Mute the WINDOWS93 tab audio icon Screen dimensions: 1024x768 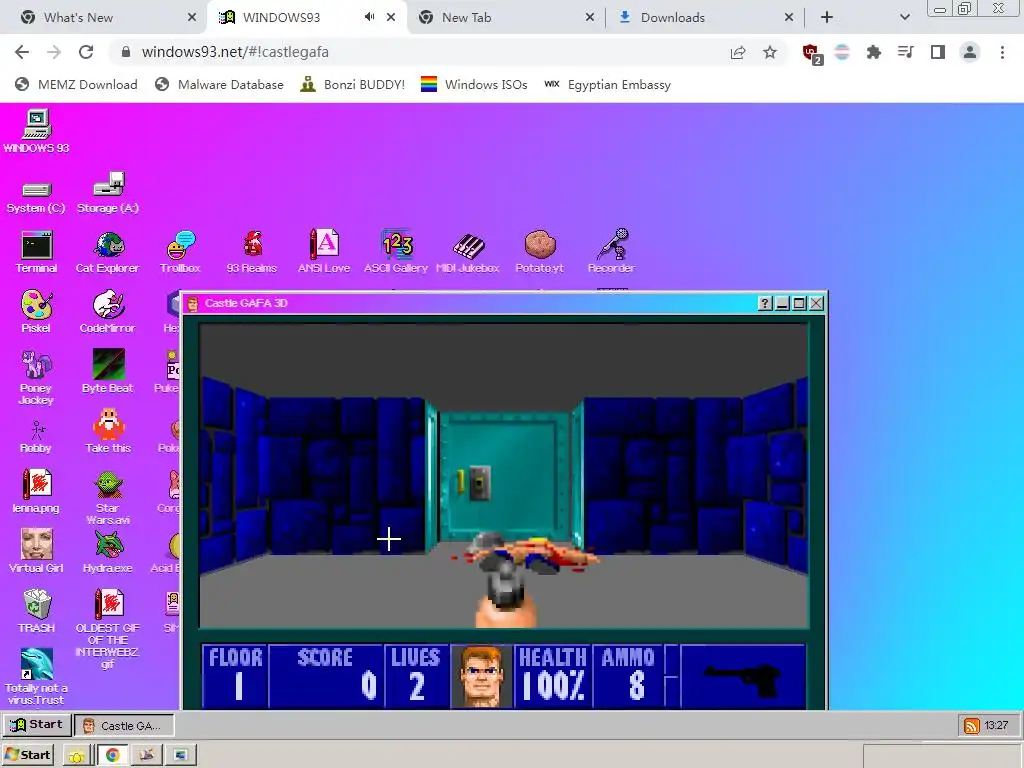coord(370,17)
